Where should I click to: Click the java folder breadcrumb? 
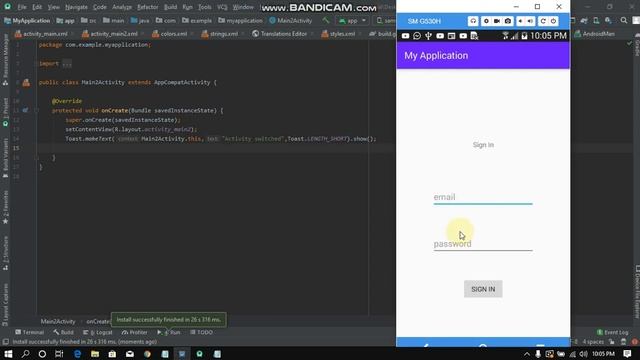[140, 20]
